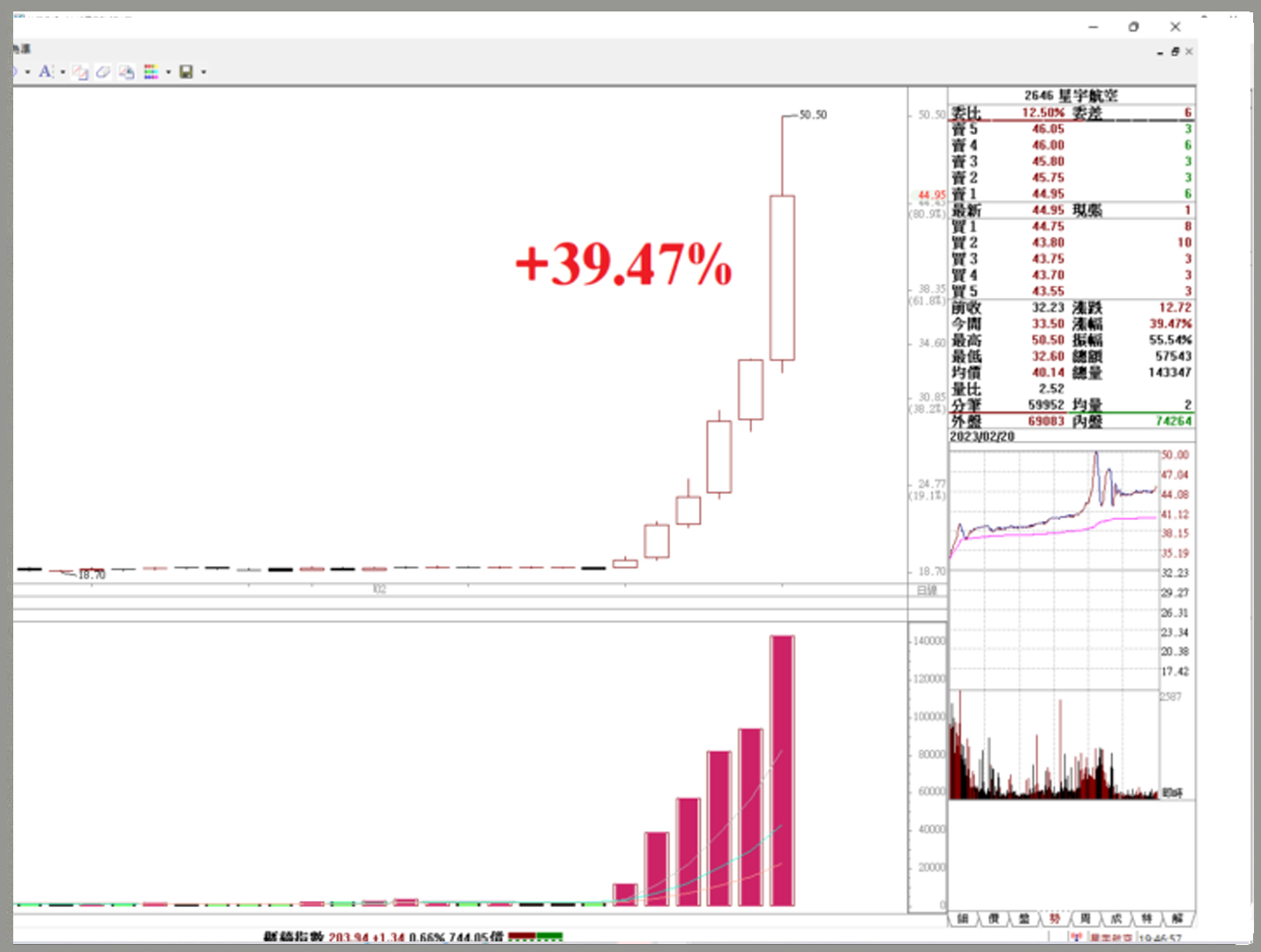This screenshot has width=1261, height=952.
Task: Expand dropdown arrow beside text tool
Action: (63, 72)
